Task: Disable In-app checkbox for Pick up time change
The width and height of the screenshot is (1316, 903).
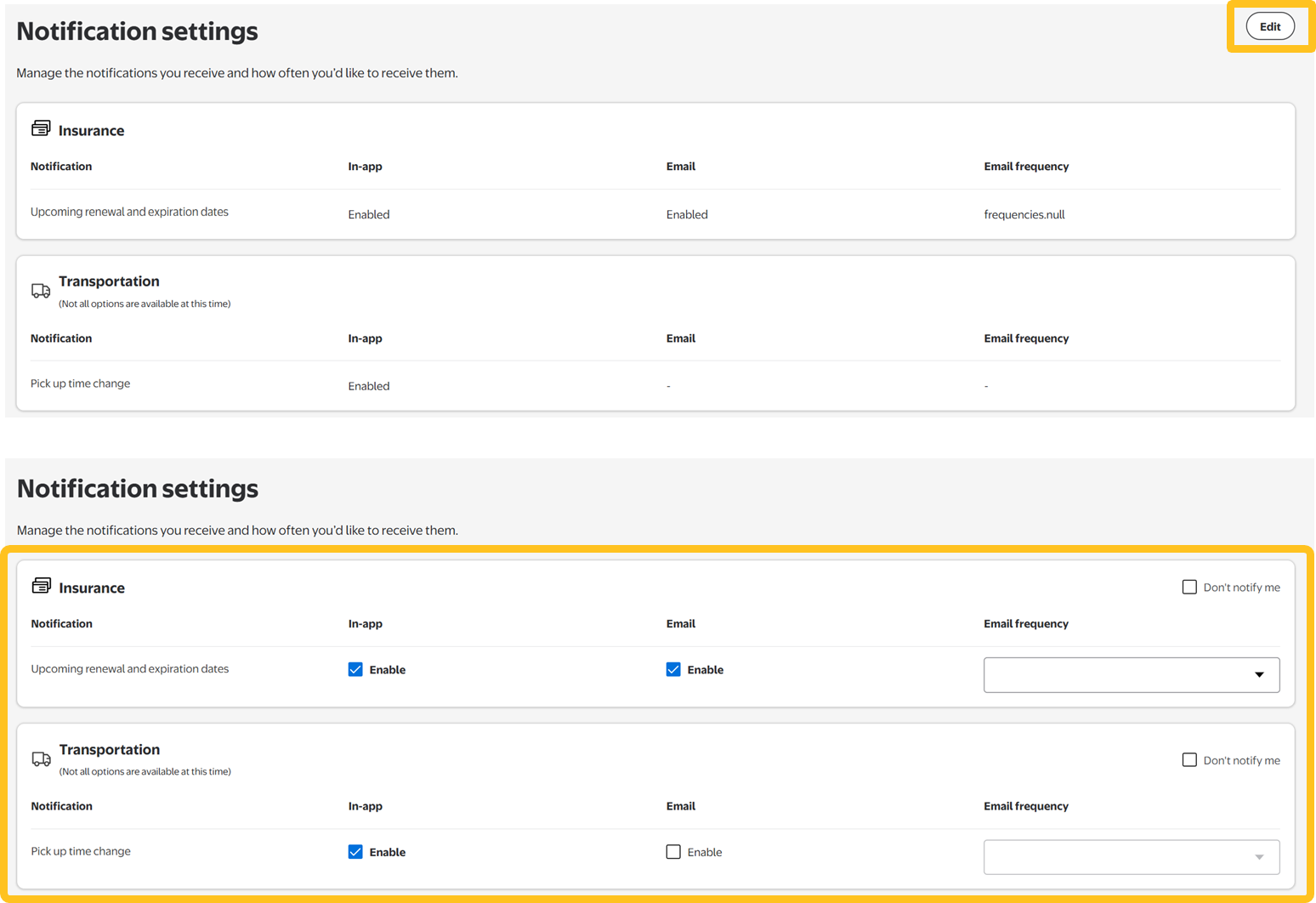Action: 355,852
